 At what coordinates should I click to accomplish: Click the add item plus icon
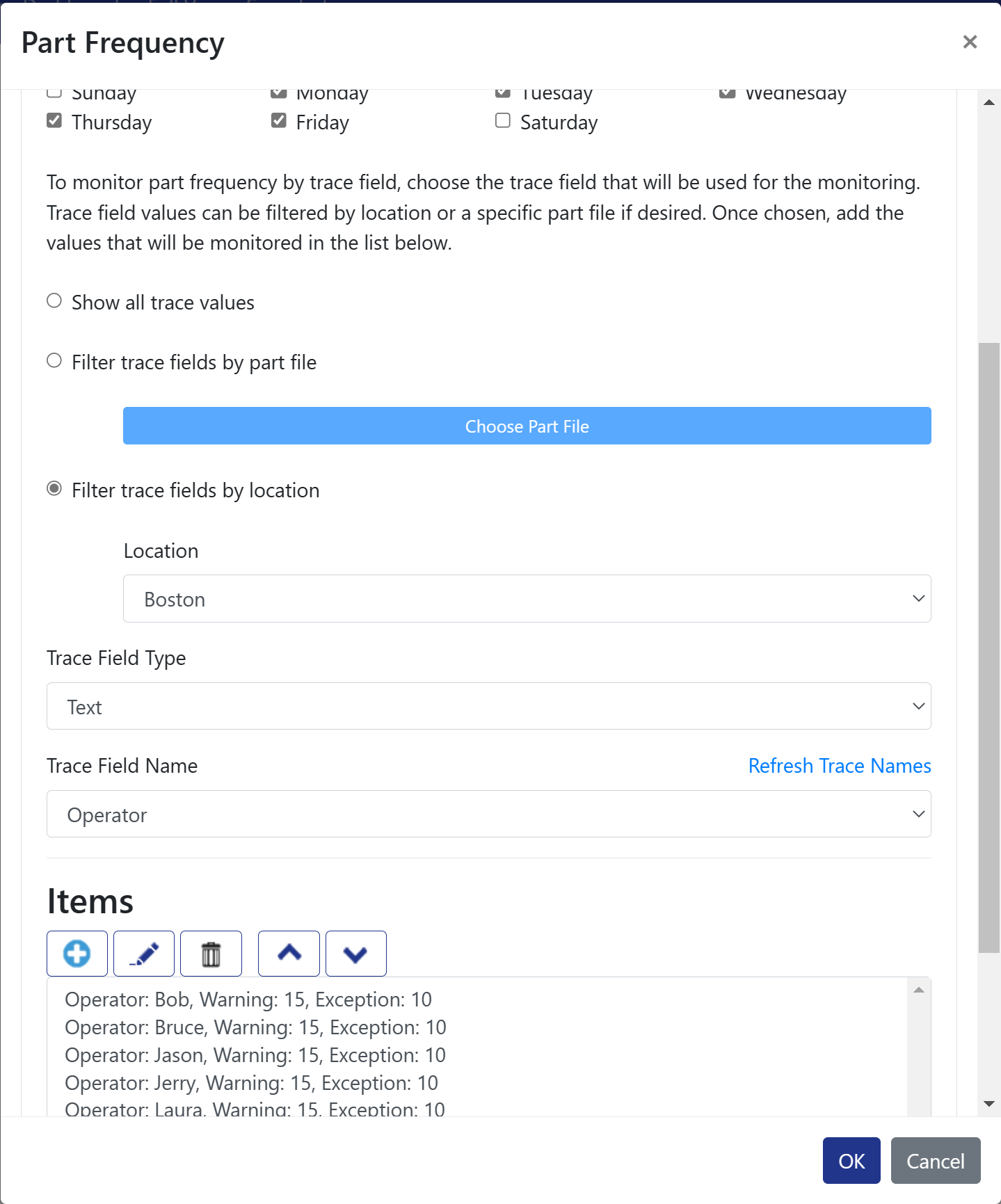[x=77, y=954]
